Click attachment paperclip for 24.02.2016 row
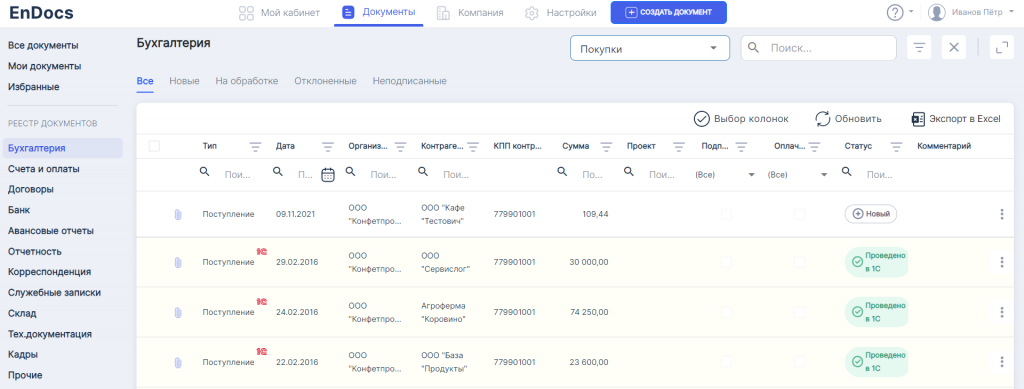This screenshot has width=1024, height=389. [x=177, y=313]
